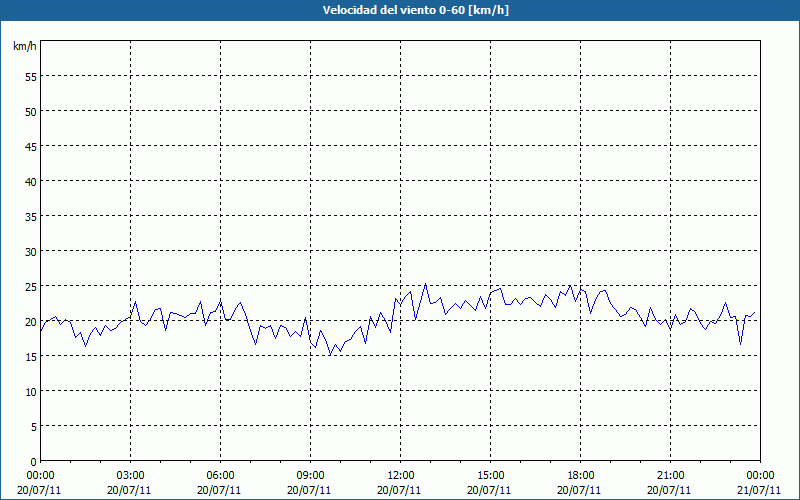
Task: Click the 12:00 time label
Action: click(401, 476)
